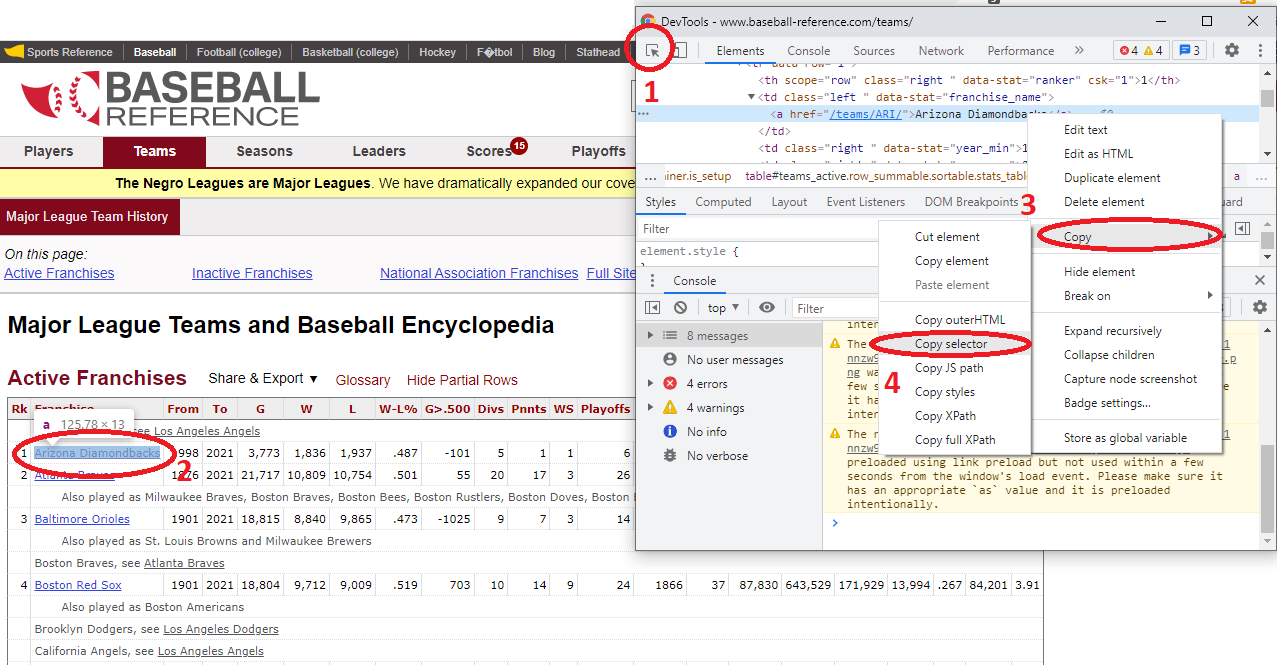1277x665 pixels.
Task: Click the Styles pane Filter field
Action: click(758, 229)
